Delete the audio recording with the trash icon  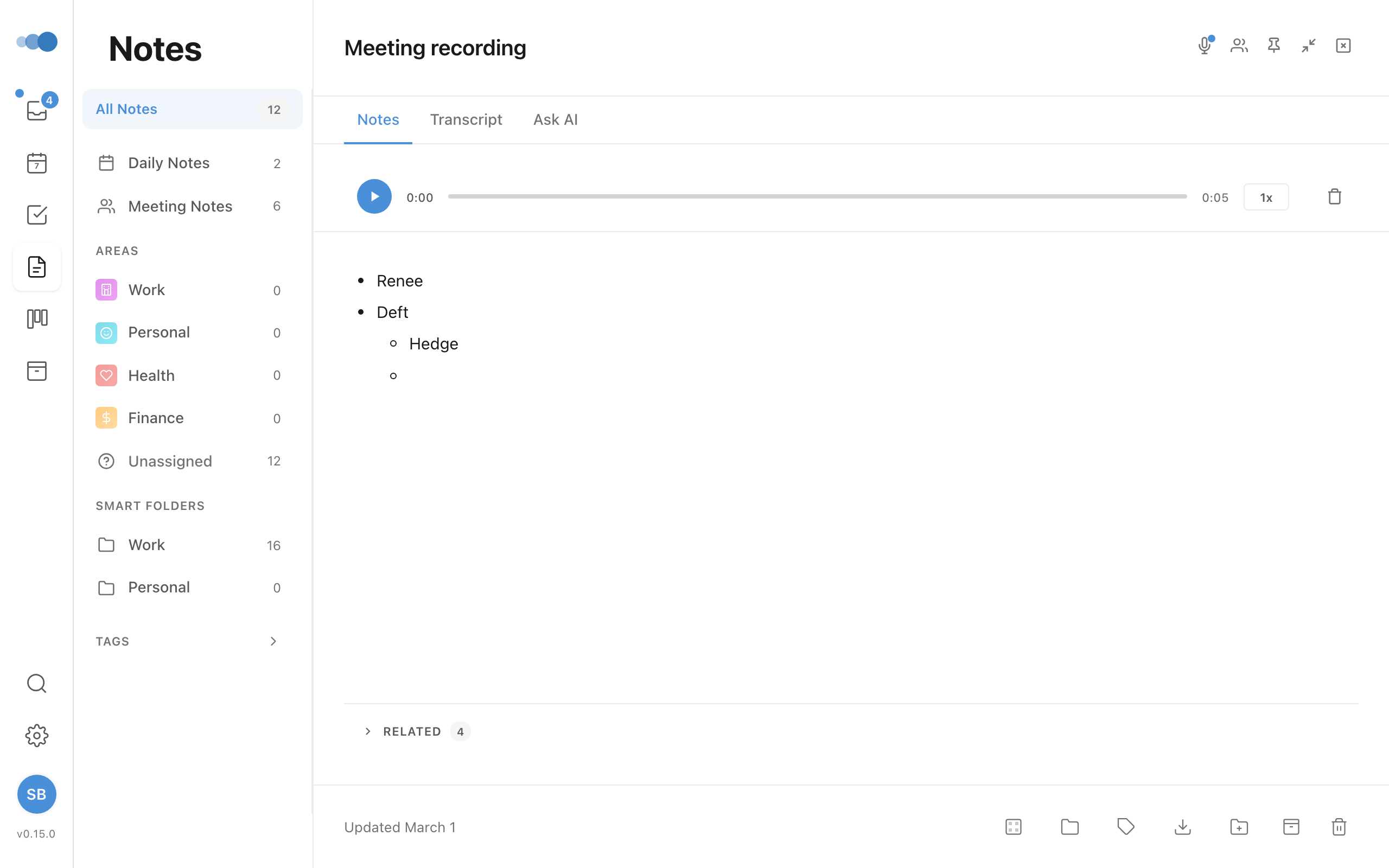coord(1335,196)
